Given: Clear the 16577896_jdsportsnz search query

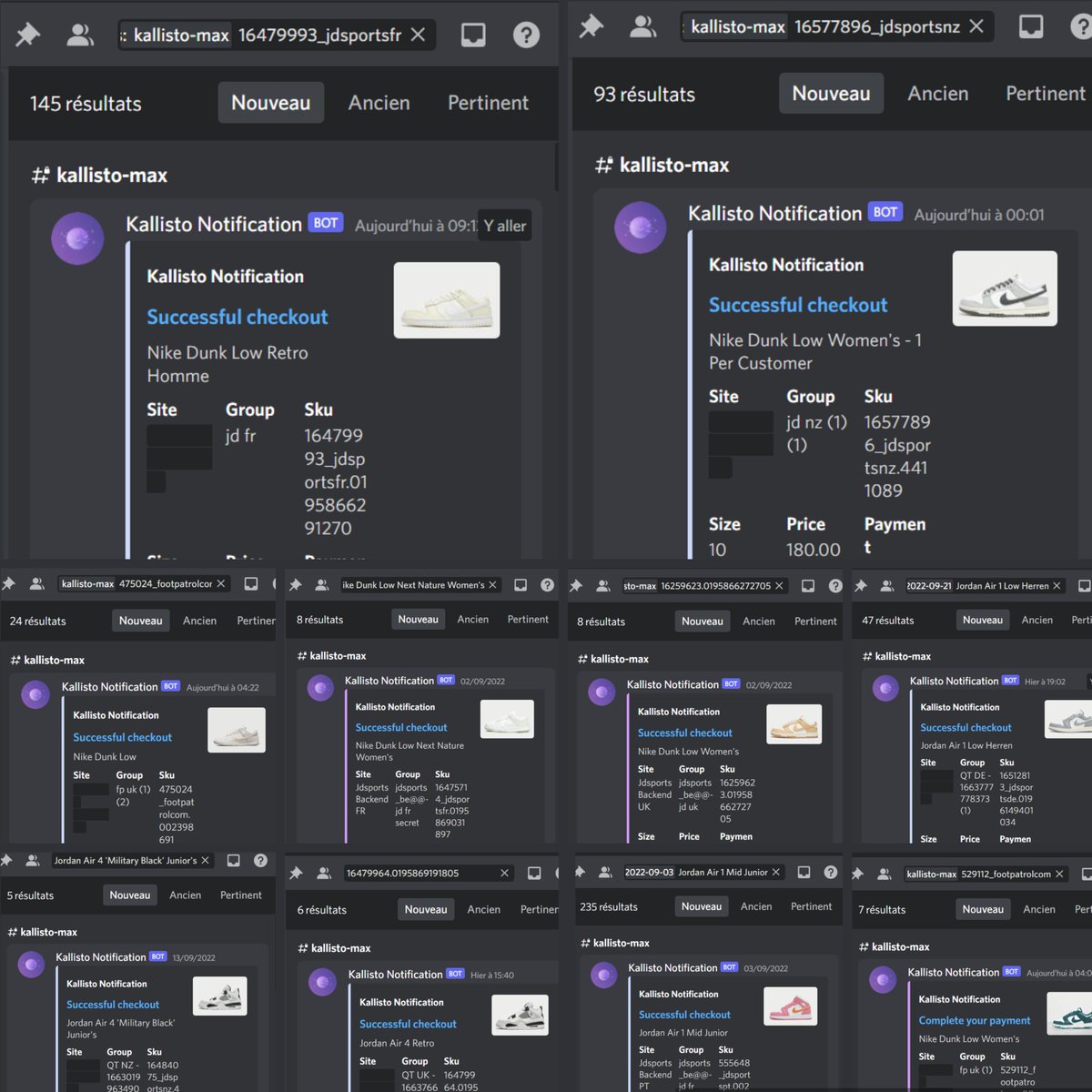Looking at the screenshot, I should pyautogui.click(x=976, y=26).
